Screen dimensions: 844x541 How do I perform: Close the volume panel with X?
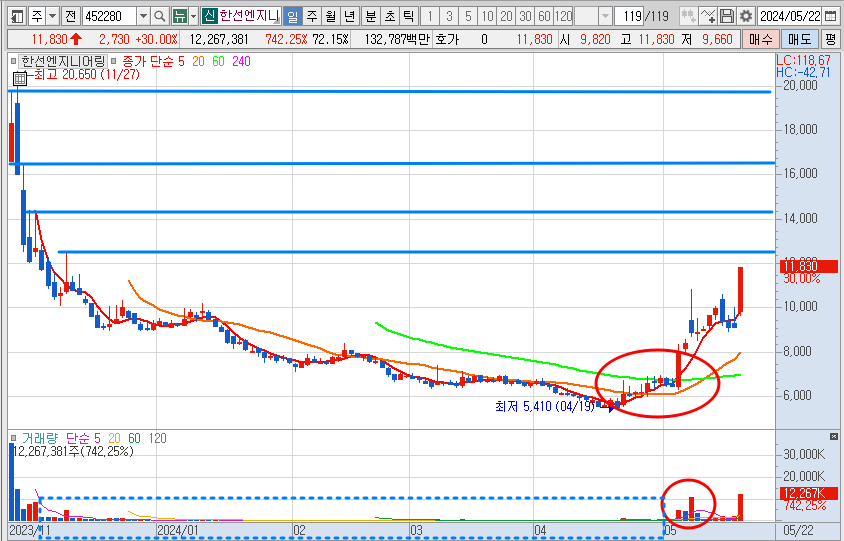point(834,437)
